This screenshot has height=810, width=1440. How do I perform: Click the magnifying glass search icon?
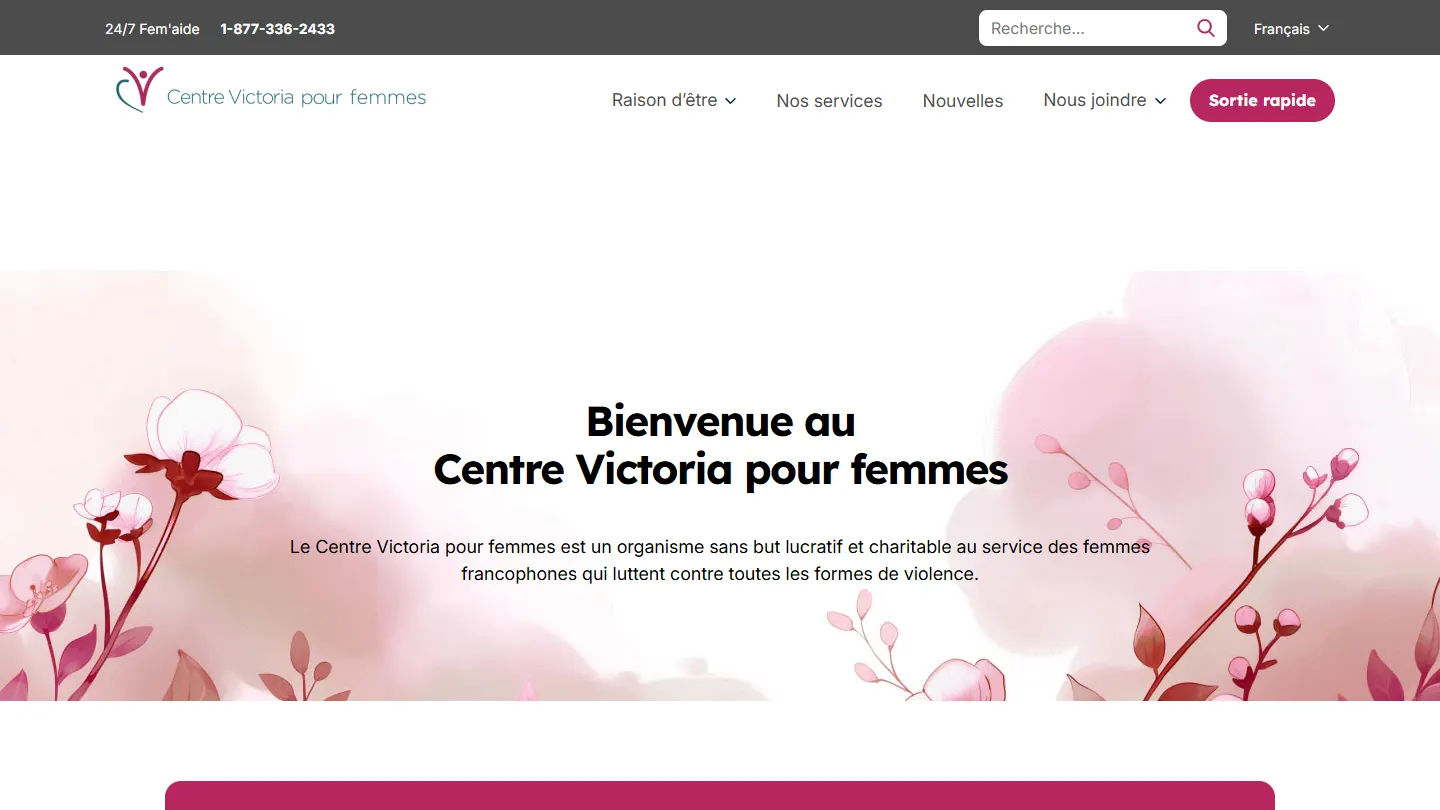pyautogui.click(x=1206, y=28)
